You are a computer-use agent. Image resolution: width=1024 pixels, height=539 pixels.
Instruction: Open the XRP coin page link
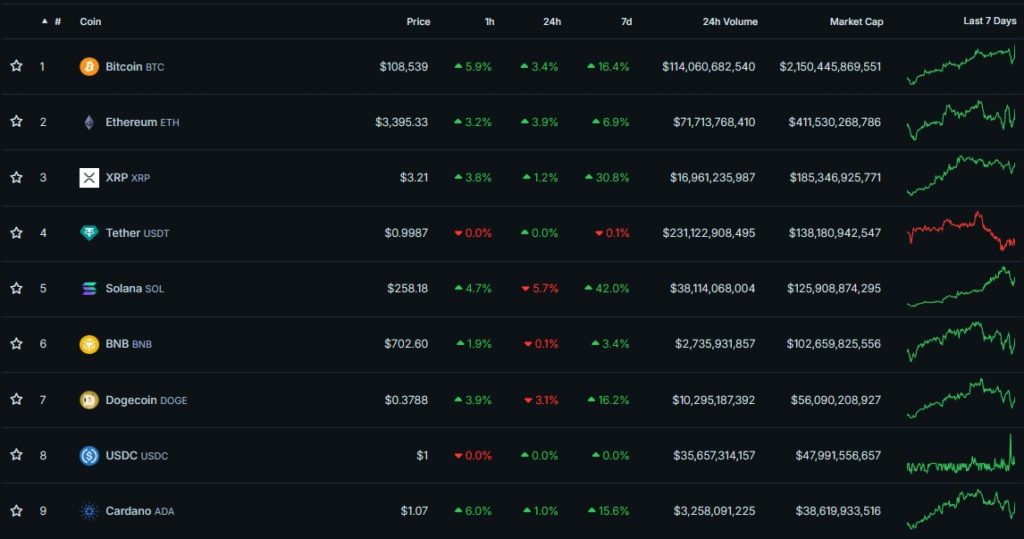[127, 178]
